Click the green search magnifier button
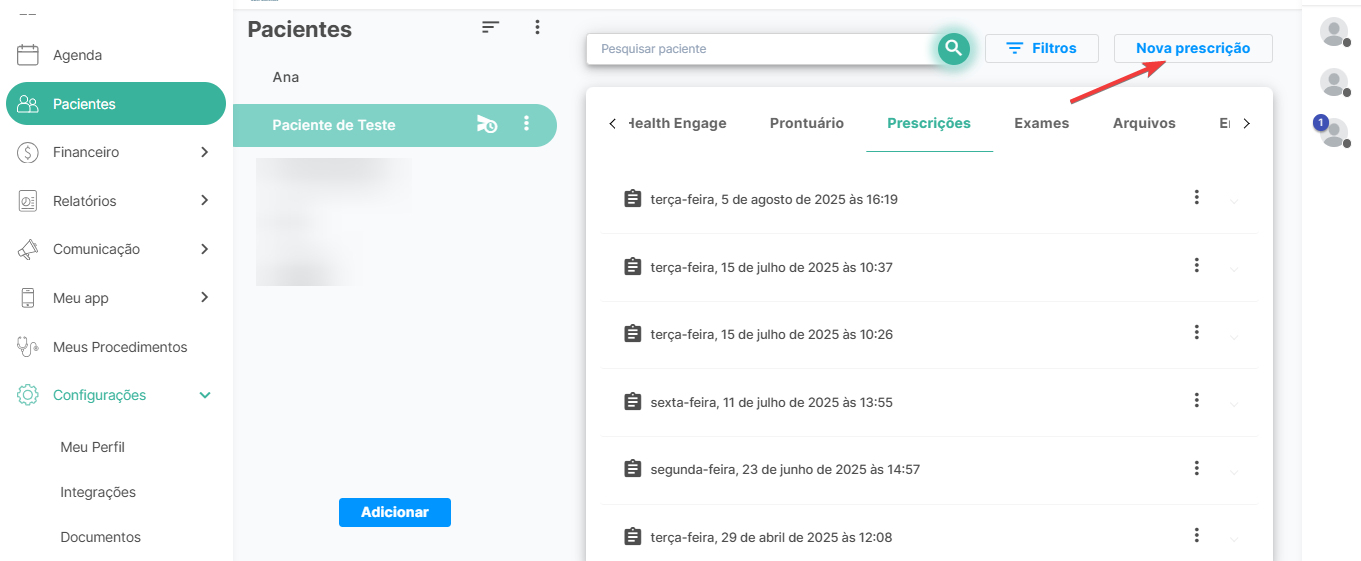This screenshot has height=561, width=1361. click(x=953, y=48)
